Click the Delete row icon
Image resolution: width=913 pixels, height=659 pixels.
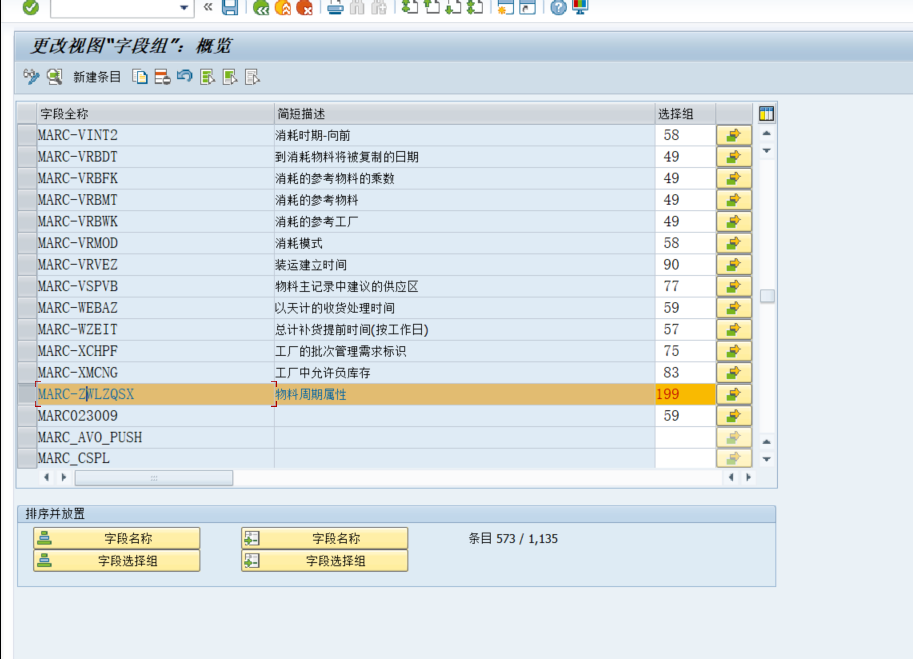click(x=162, y=76)
